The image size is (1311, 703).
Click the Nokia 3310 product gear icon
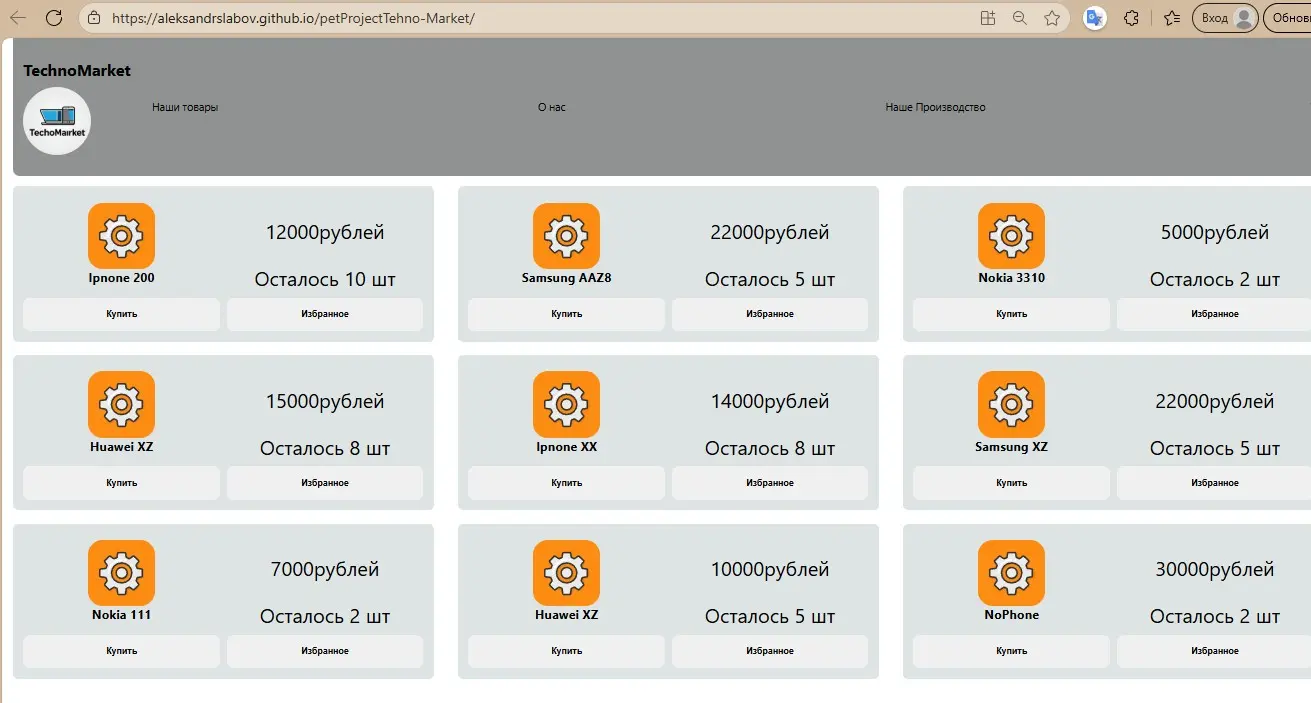(1011, 236)
